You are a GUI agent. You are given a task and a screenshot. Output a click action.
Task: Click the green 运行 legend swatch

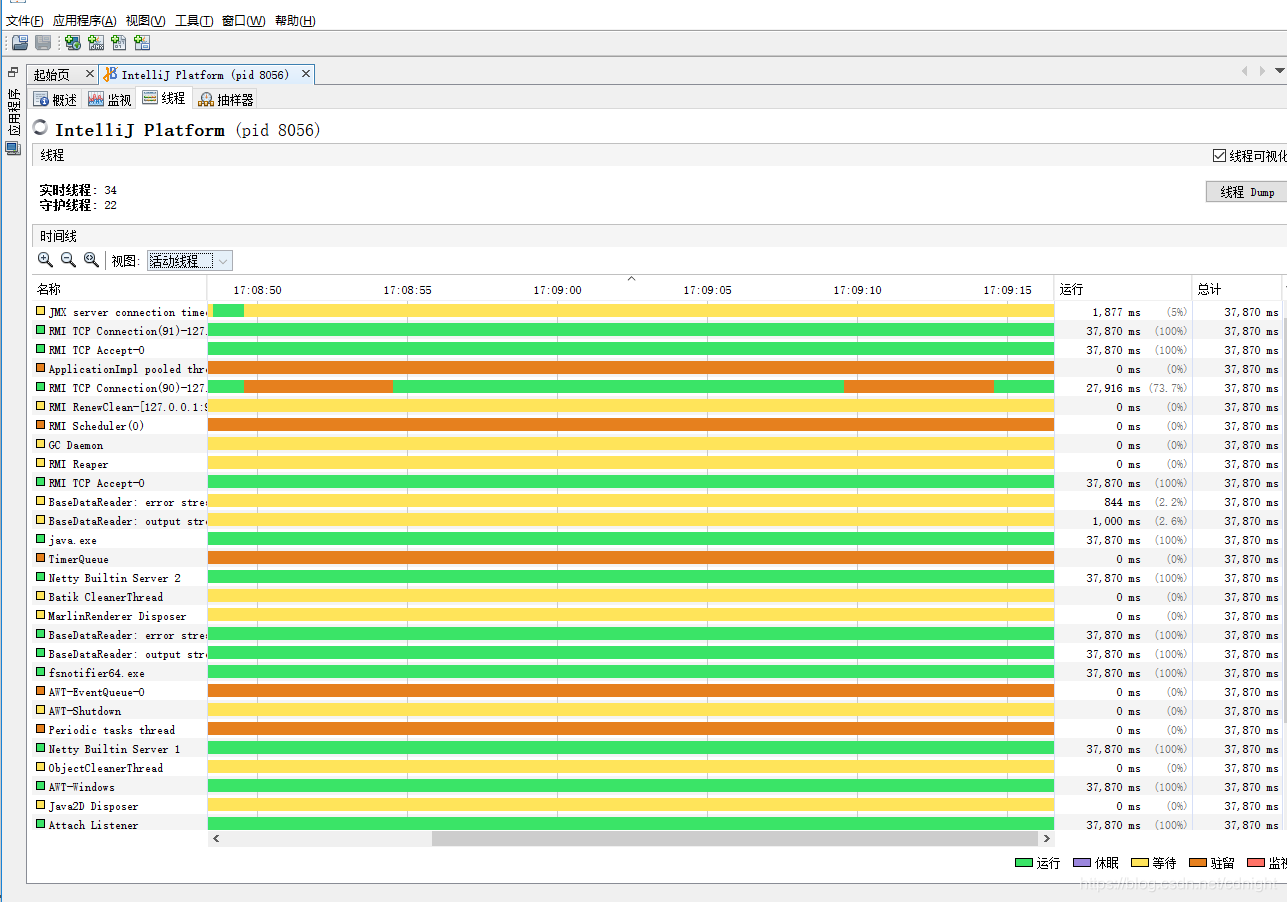coord(1023,863)
